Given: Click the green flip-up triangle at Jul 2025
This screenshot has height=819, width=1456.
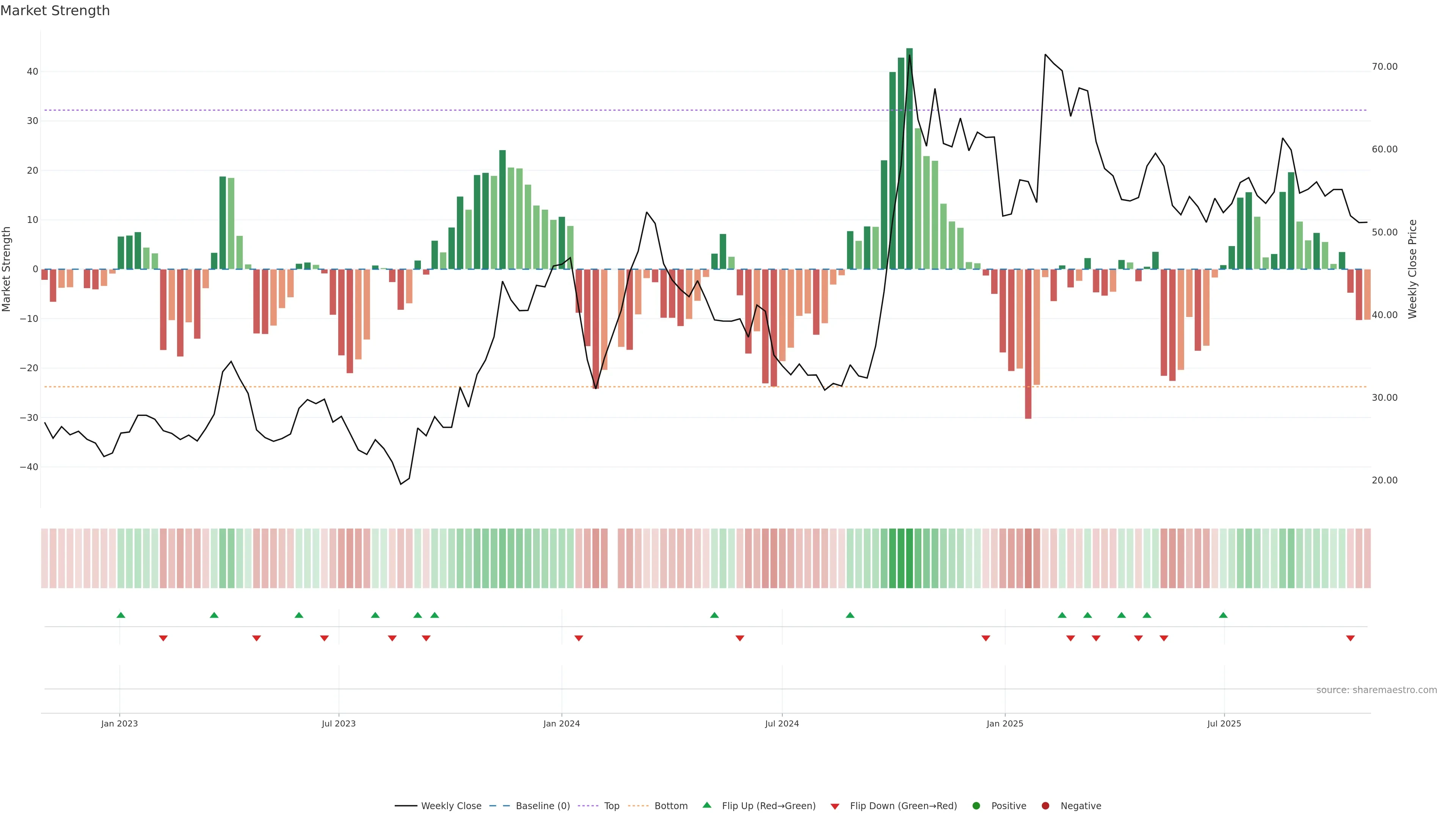Looking at the screenshot, I should 1223,615.
